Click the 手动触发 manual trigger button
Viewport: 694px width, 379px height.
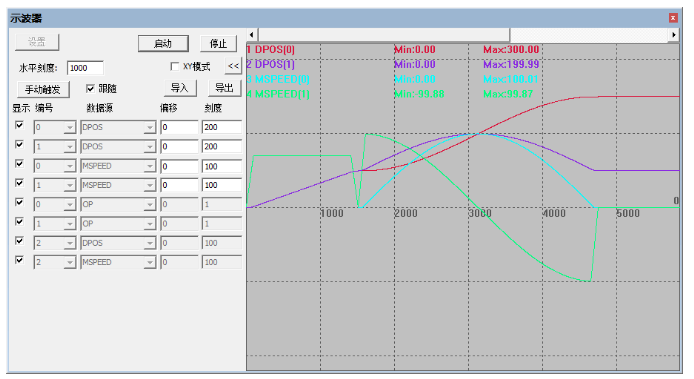point(43,89)
